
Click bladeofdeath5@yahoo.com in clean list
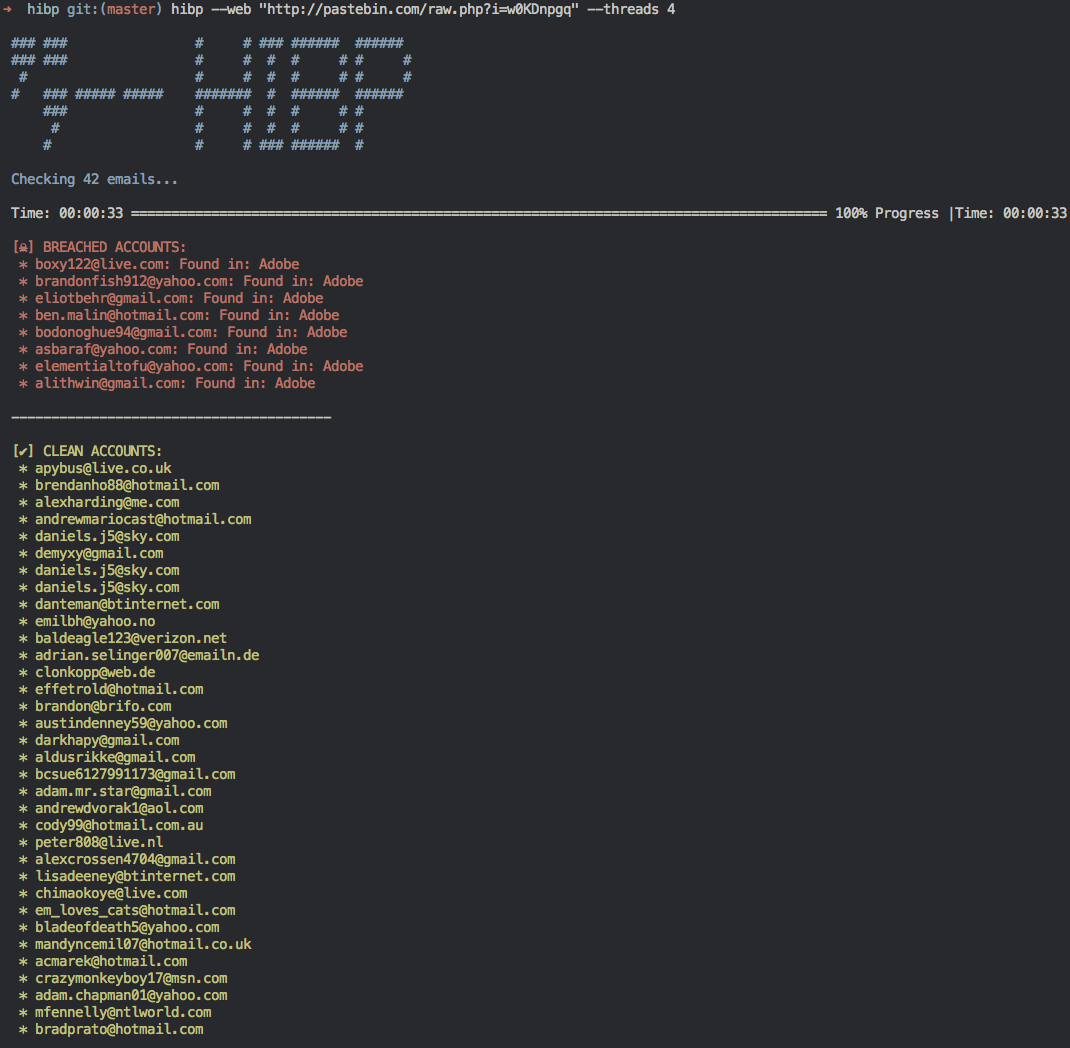point(127,929)
